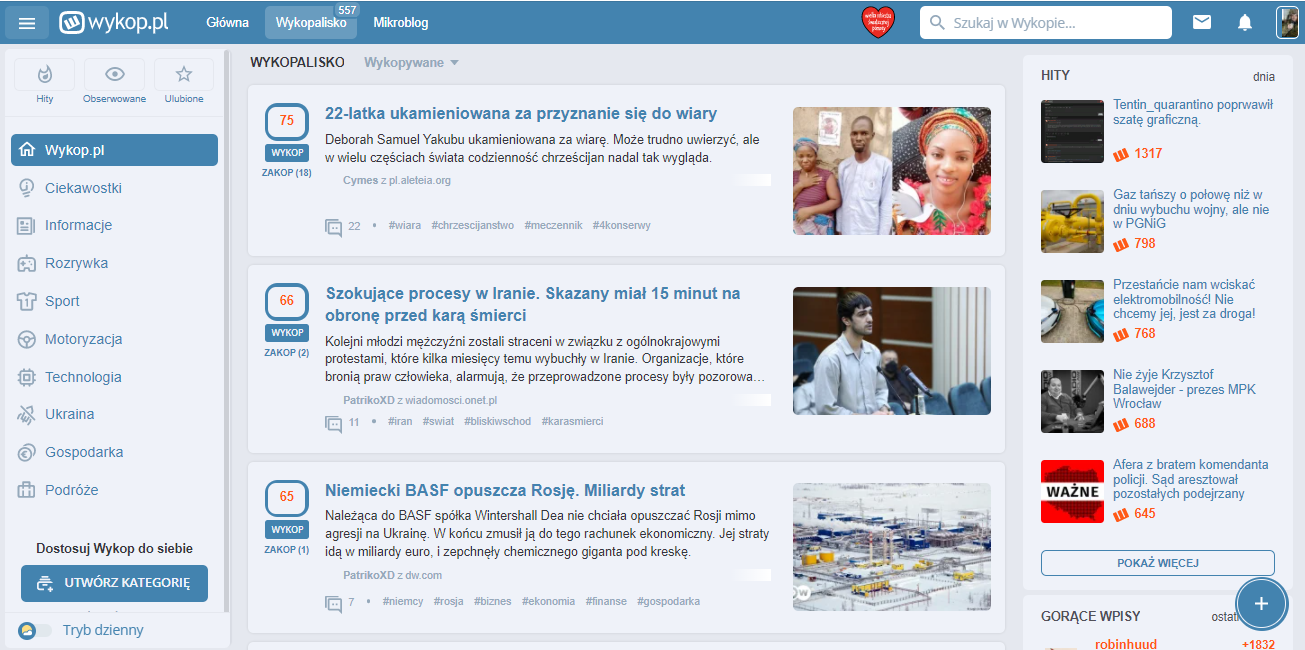Select Technologia category in sidebar

(83, 377)
